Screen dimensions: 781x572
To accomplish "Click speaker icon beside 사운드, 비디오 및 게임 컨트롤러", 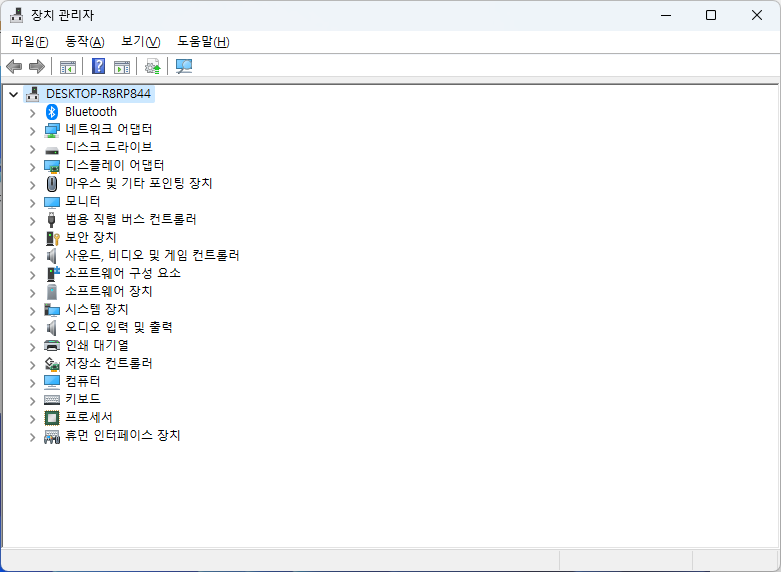I will [x=51, y=256].
